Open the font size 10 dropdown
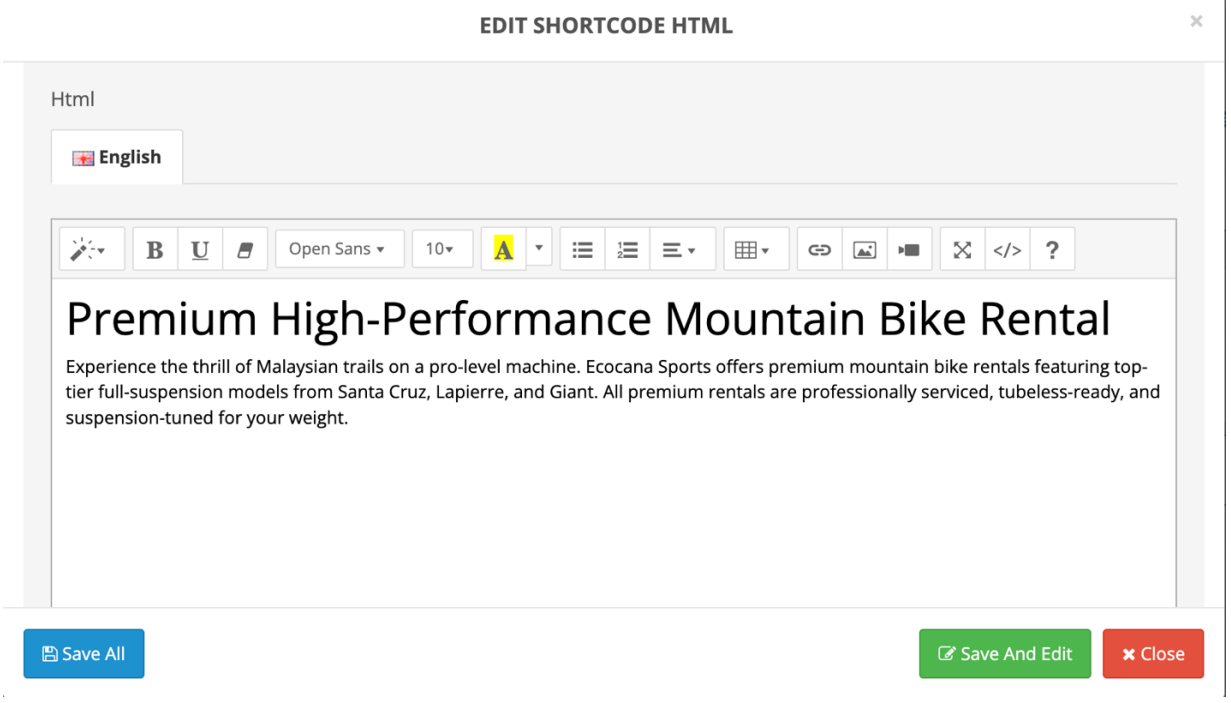 click(x=441, y=250)
